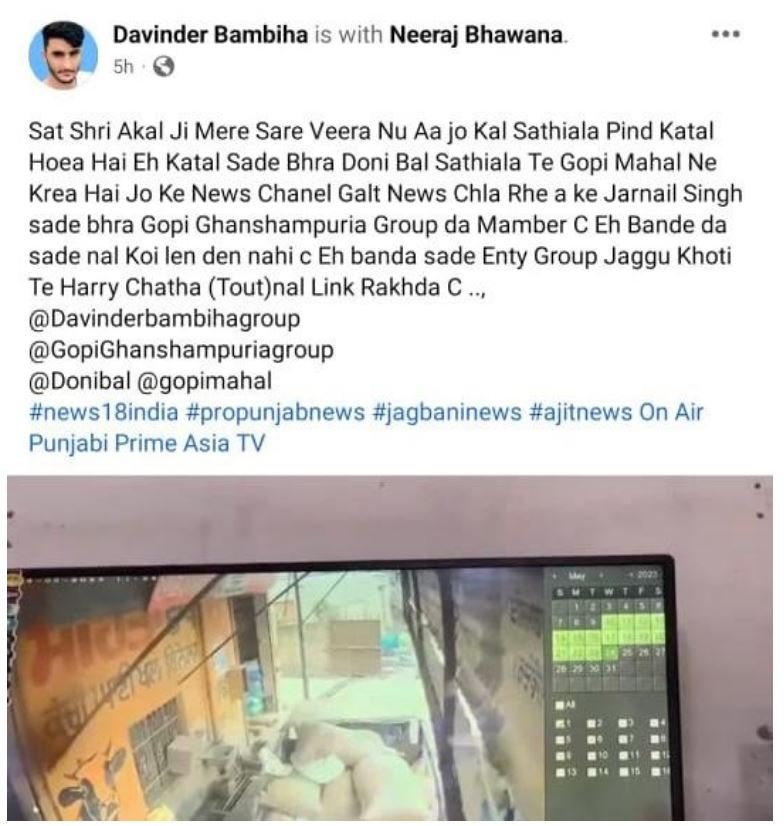The height and width of the screenshot is (826, 784).
Task: Toggle the channel 2 checkbox
Action: point(592,724)
